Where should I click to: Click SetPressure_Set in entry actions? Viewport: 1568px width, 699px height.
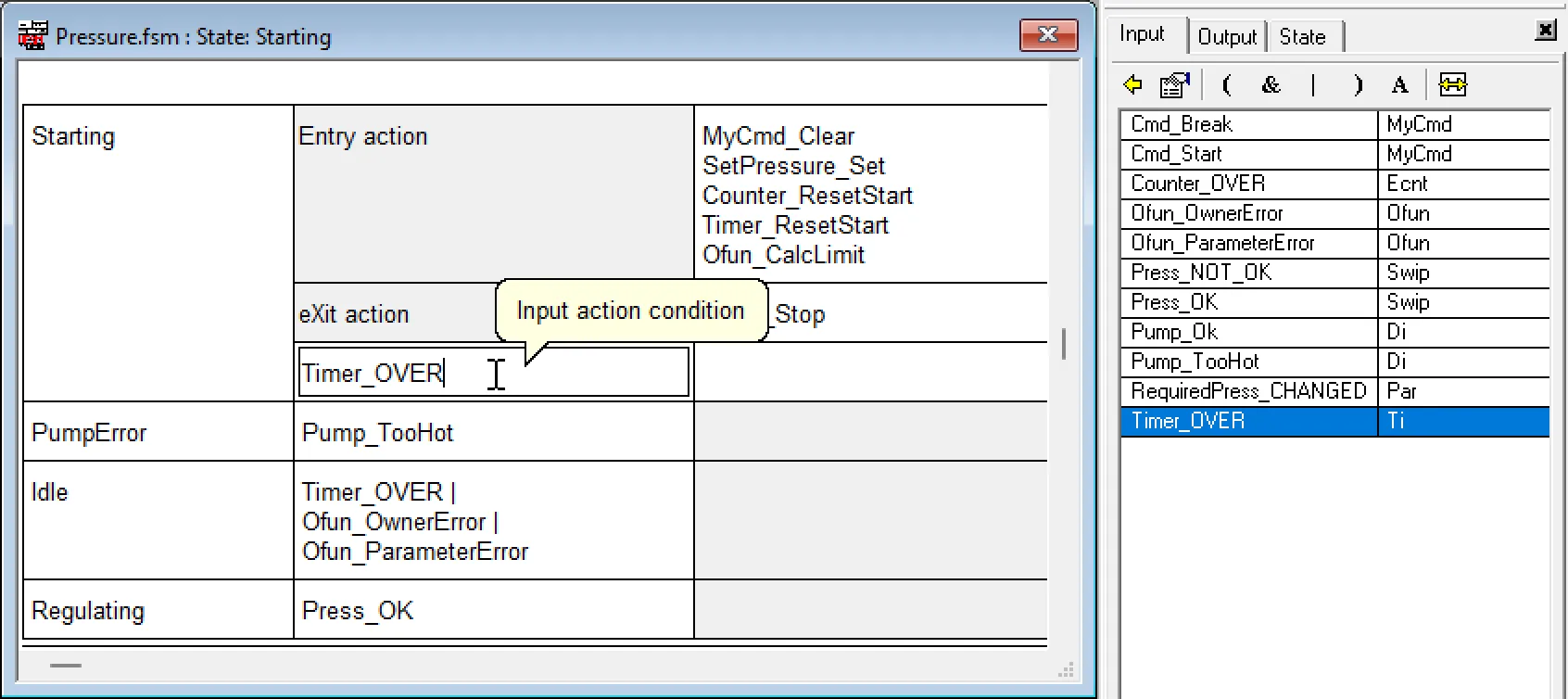point(794,166)
